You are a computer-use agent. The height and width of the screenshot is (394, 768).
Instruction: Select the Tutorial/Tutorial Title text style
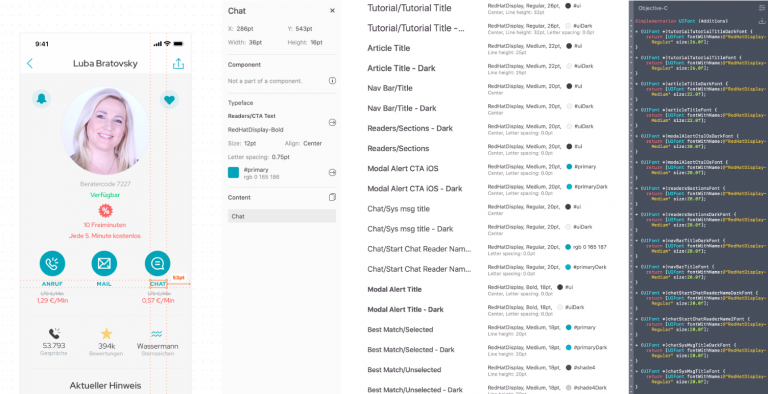(409, 8)
